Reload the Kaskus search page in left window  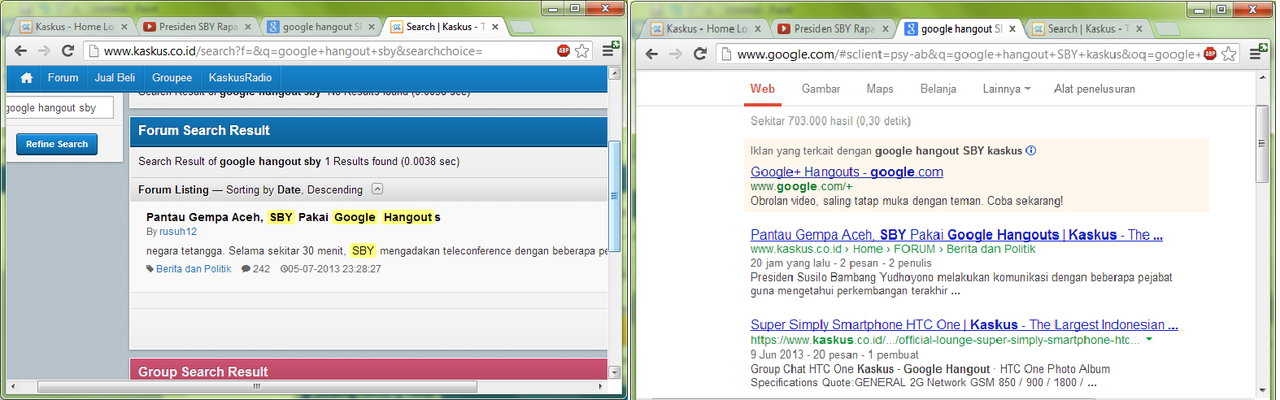click(x=68, y=50)
